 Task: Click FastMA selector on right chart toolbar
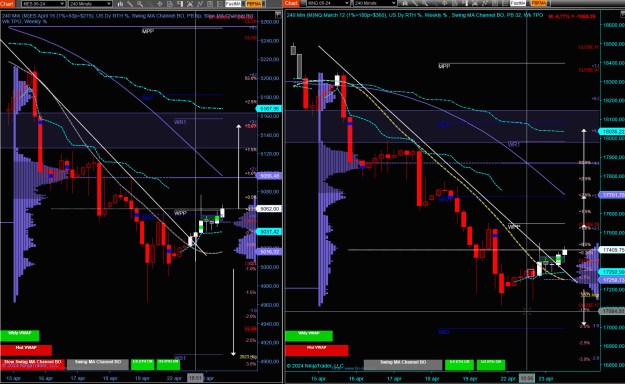click(519, 4)
